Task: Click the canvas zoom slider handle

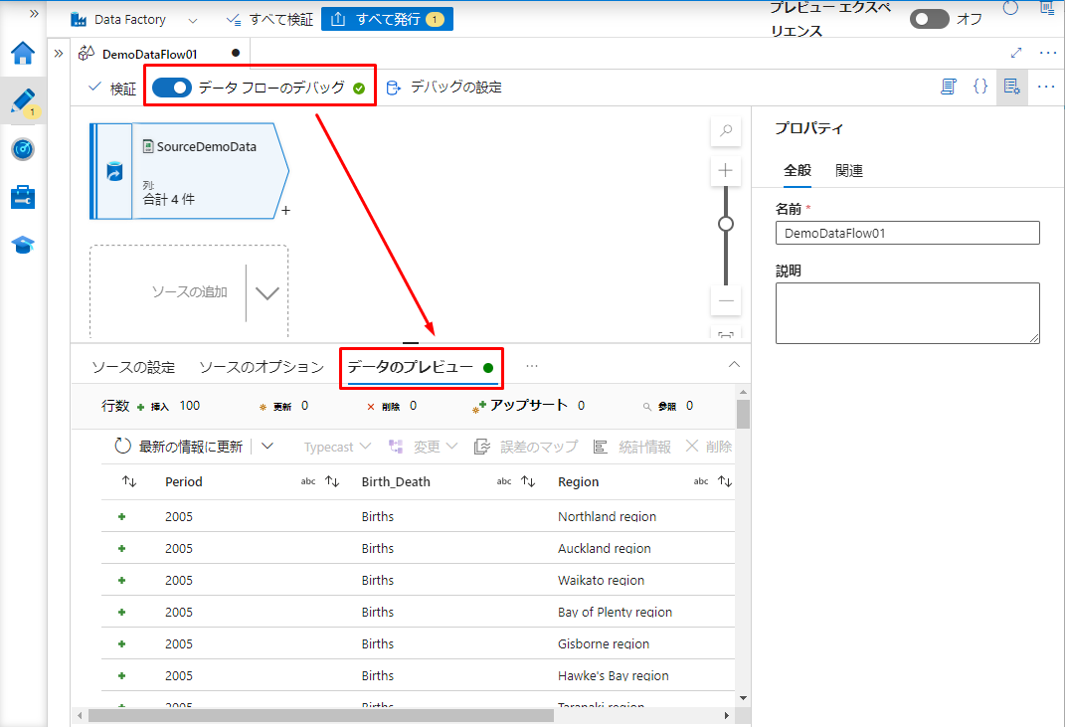Action: (726, 224)
